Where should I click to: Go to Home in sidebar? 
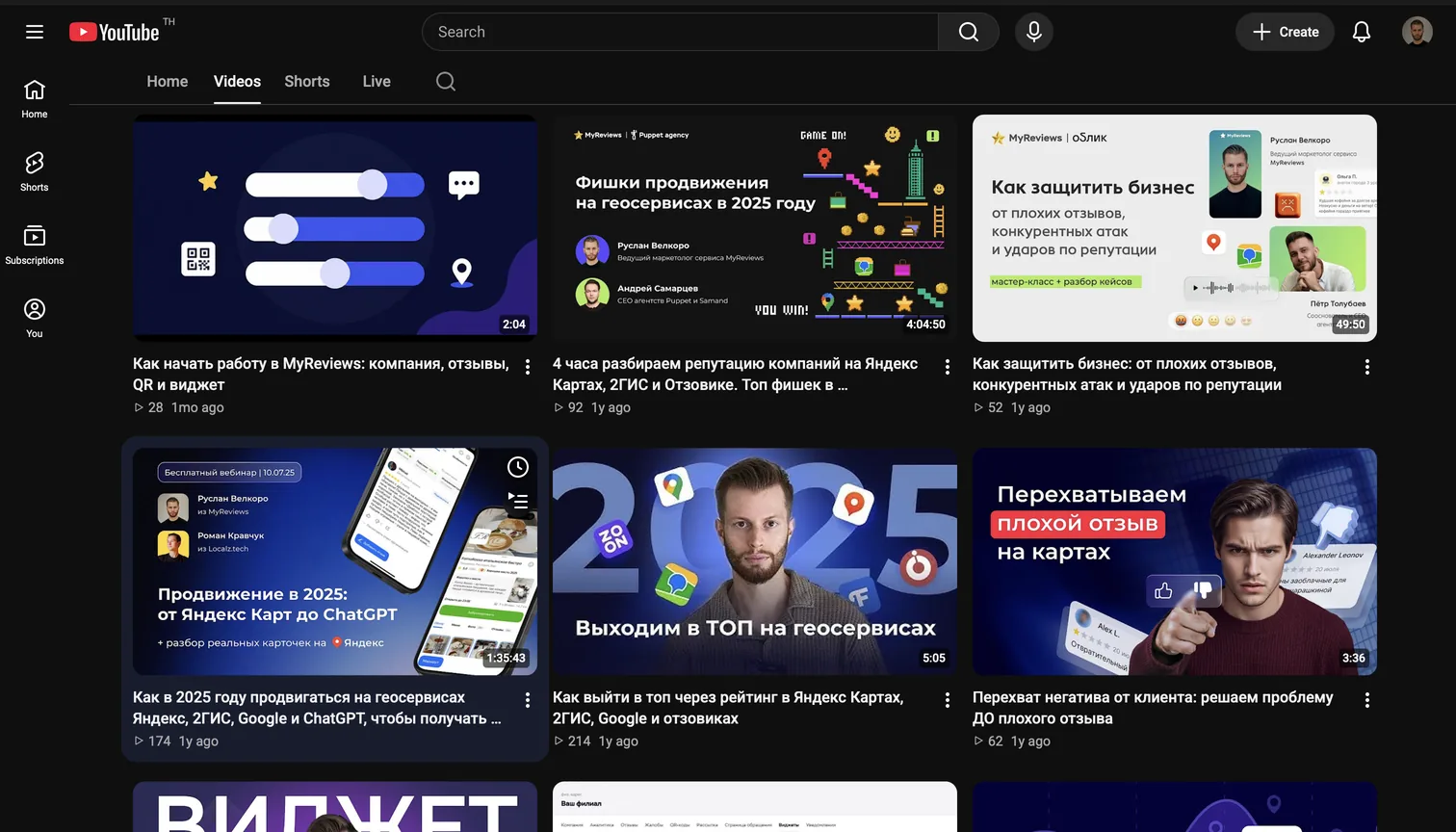[x=35, y=99]
